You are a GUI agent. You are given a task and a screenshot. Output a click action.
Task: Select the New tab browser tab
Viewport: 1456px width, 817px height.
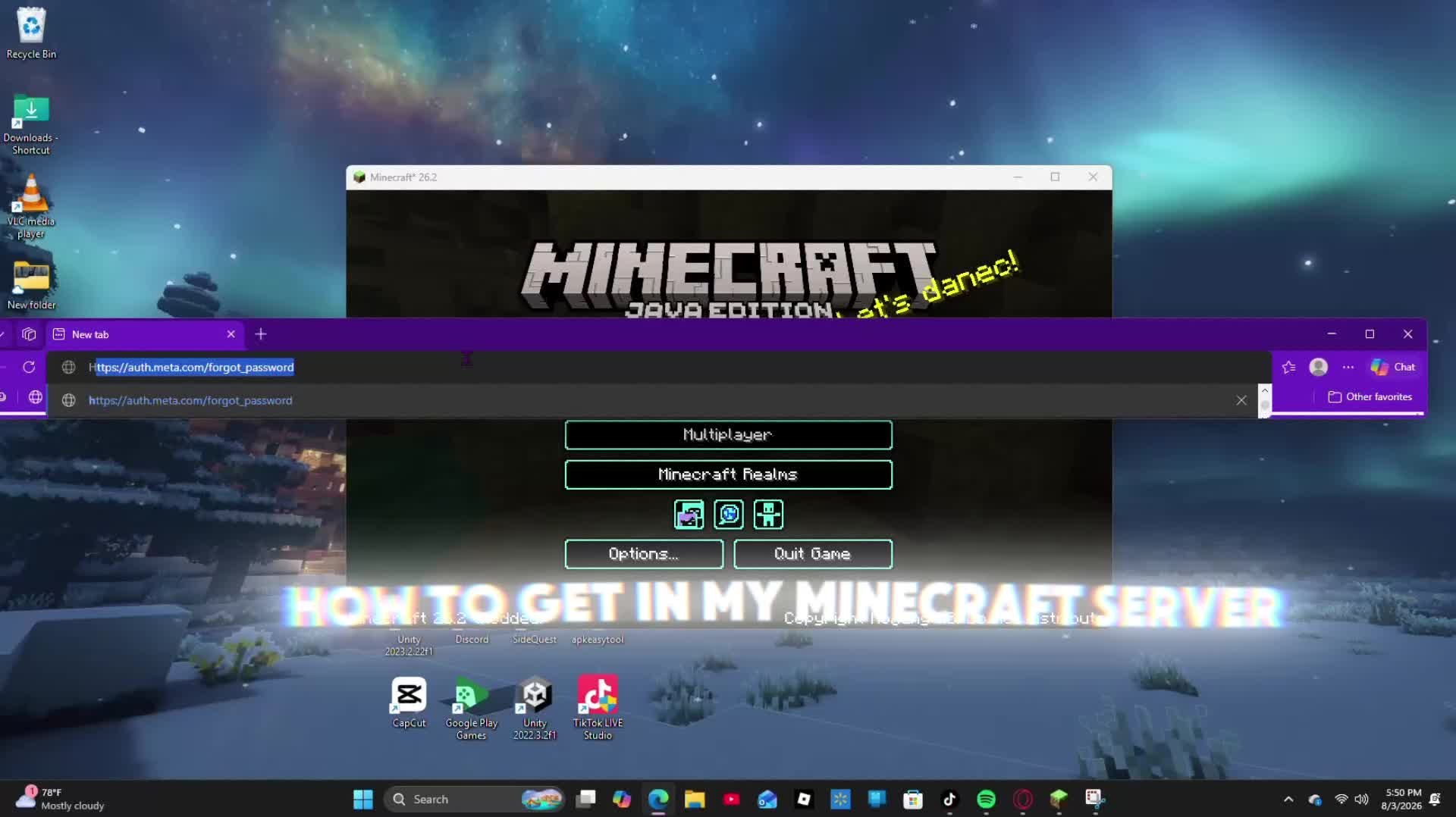pos(144,334)
